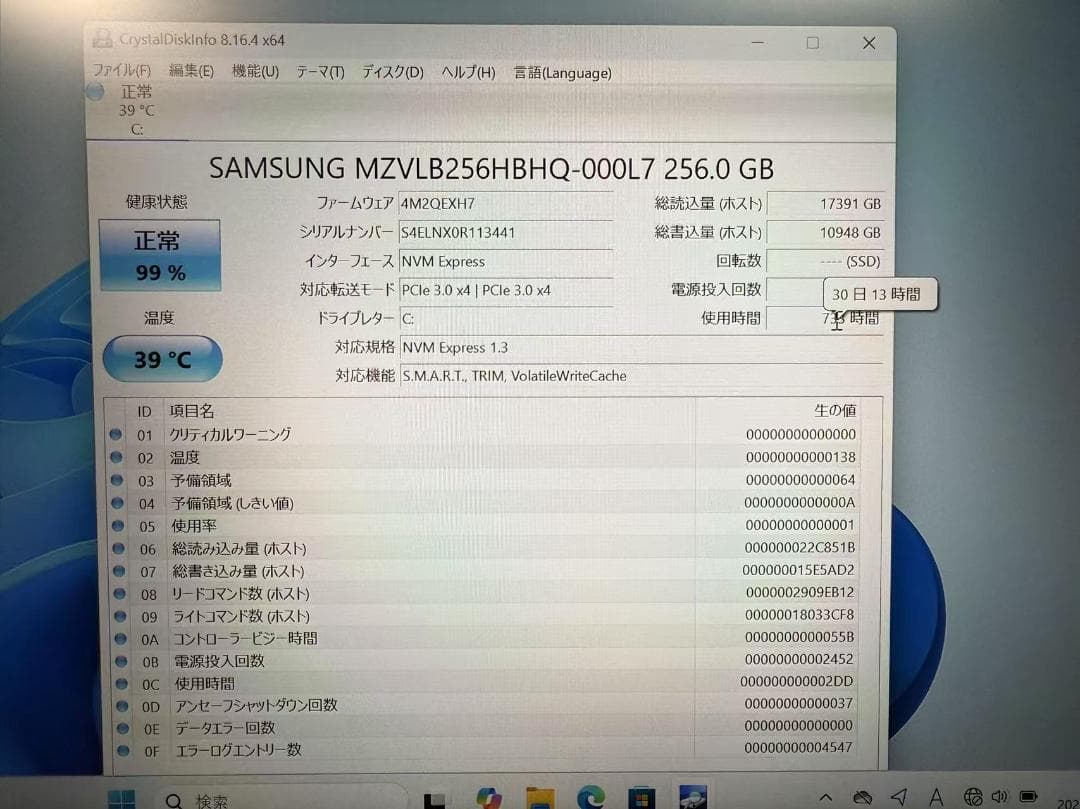The height and width of the screenshot is (809, 1080).
Task: Click the 正常 99% health gauge
Action: pos(160,255)
